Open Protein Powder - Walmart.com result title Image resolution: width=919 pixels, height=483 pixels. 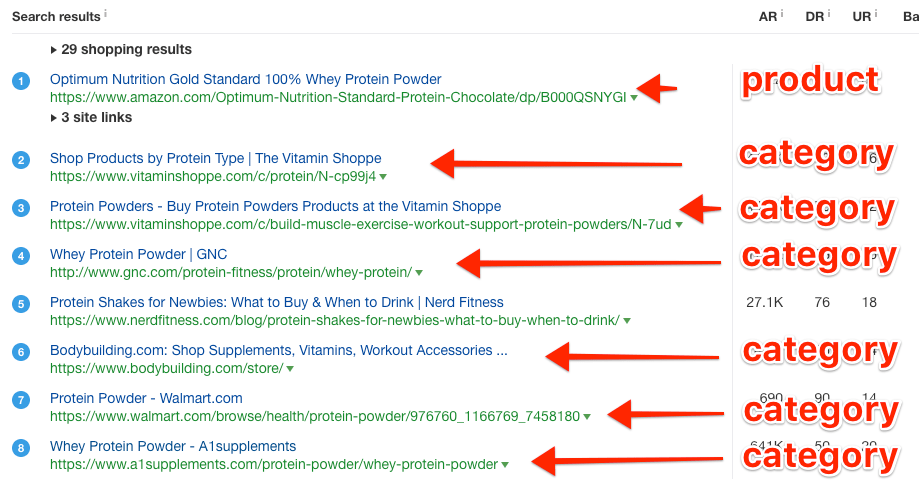(x=146, y=399)
